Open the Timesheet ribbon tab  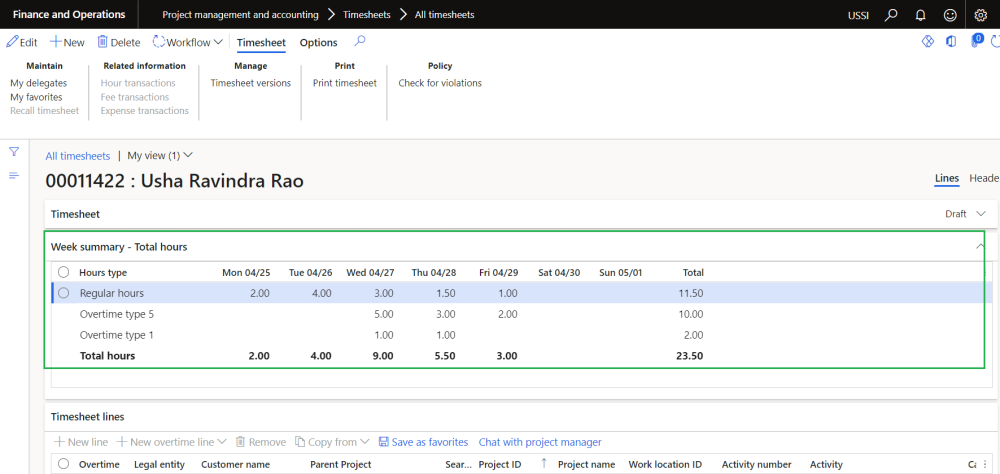pyautogui.click(x=261, y=43)
